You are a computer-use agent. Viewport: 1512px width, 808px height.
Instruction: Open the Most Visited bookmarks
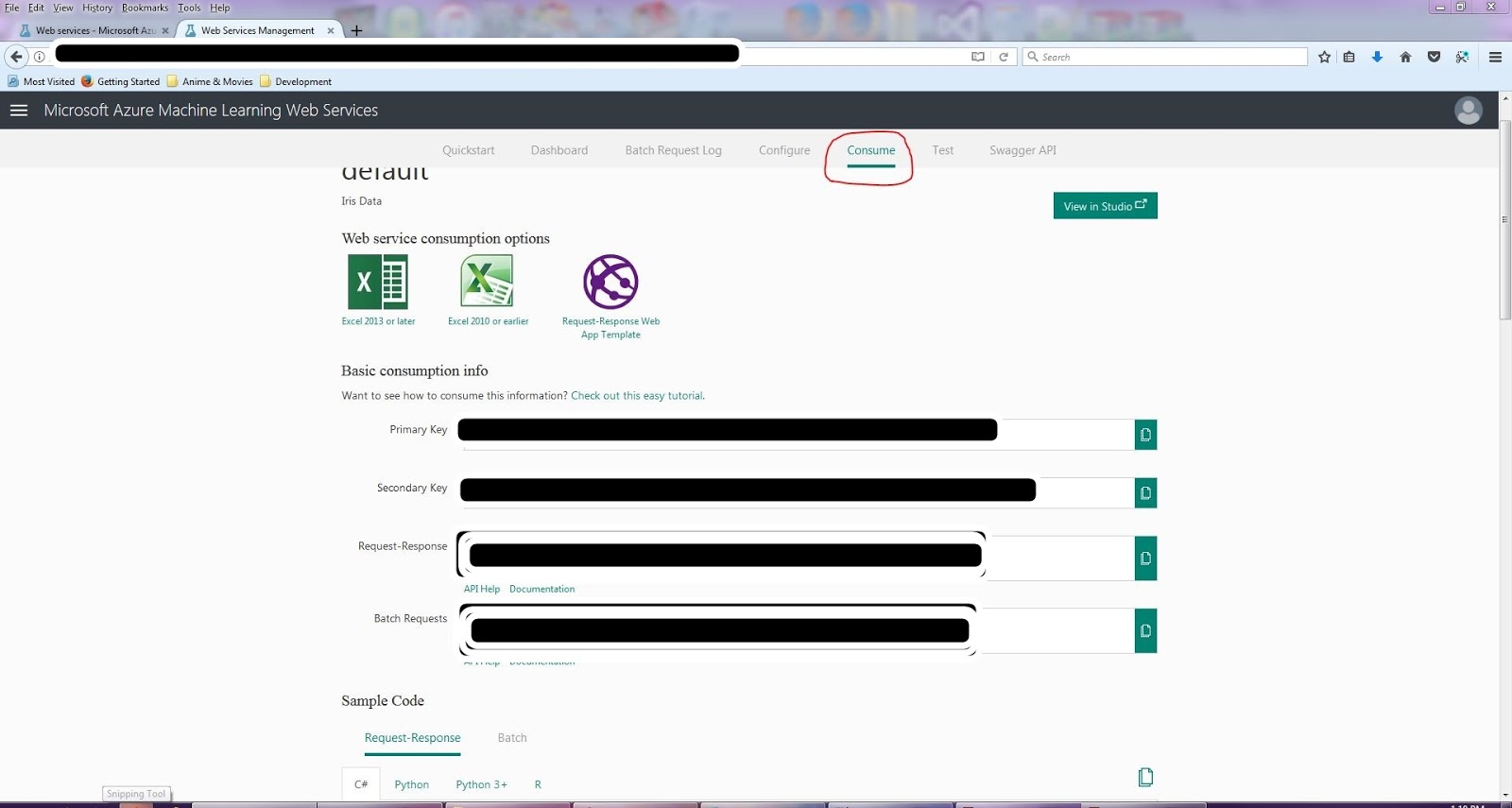coord(41,81)
